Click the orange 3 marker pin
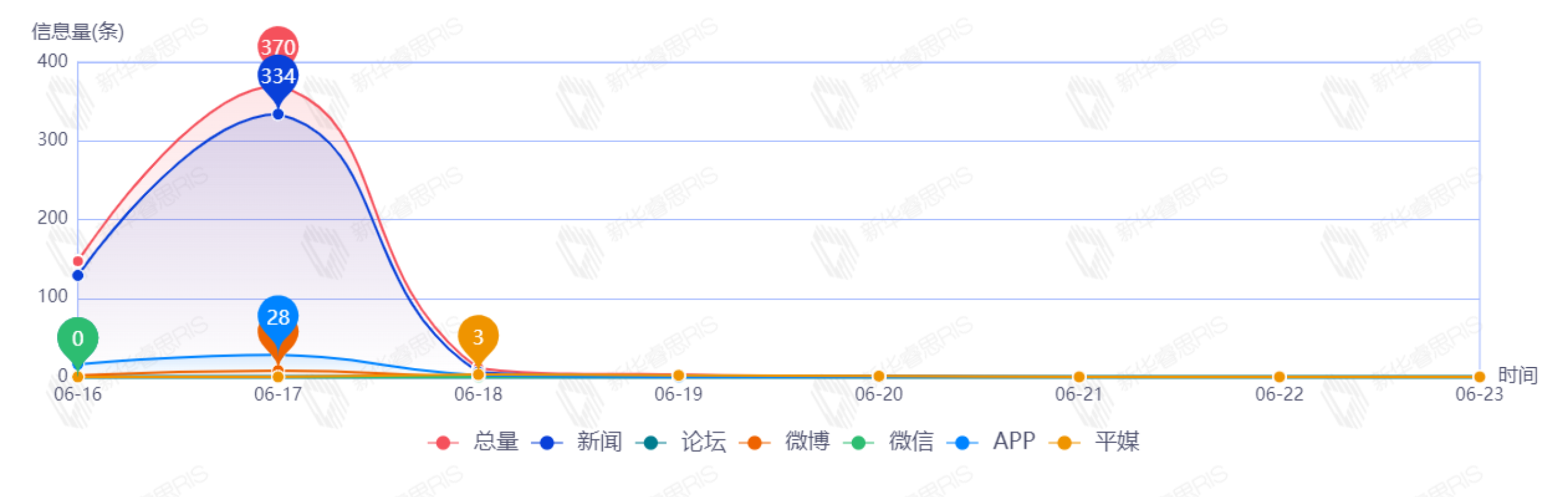Screen dimensions: 1568x497 pyautogui.click(x=478, y=338)
